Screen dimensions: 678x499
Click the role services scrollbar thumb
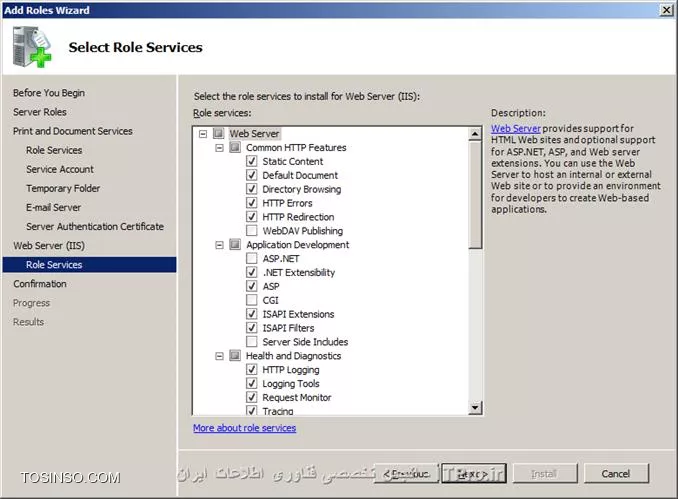(475, 195)
